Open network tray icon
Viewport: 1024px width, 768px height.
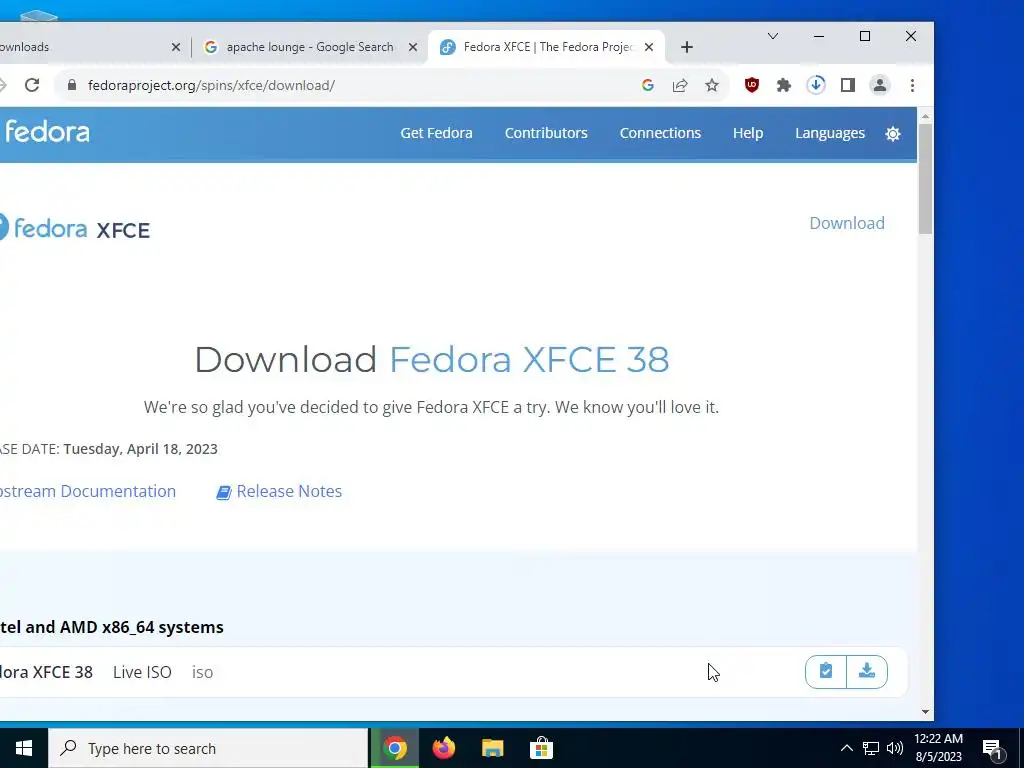(x=871, y=748)
